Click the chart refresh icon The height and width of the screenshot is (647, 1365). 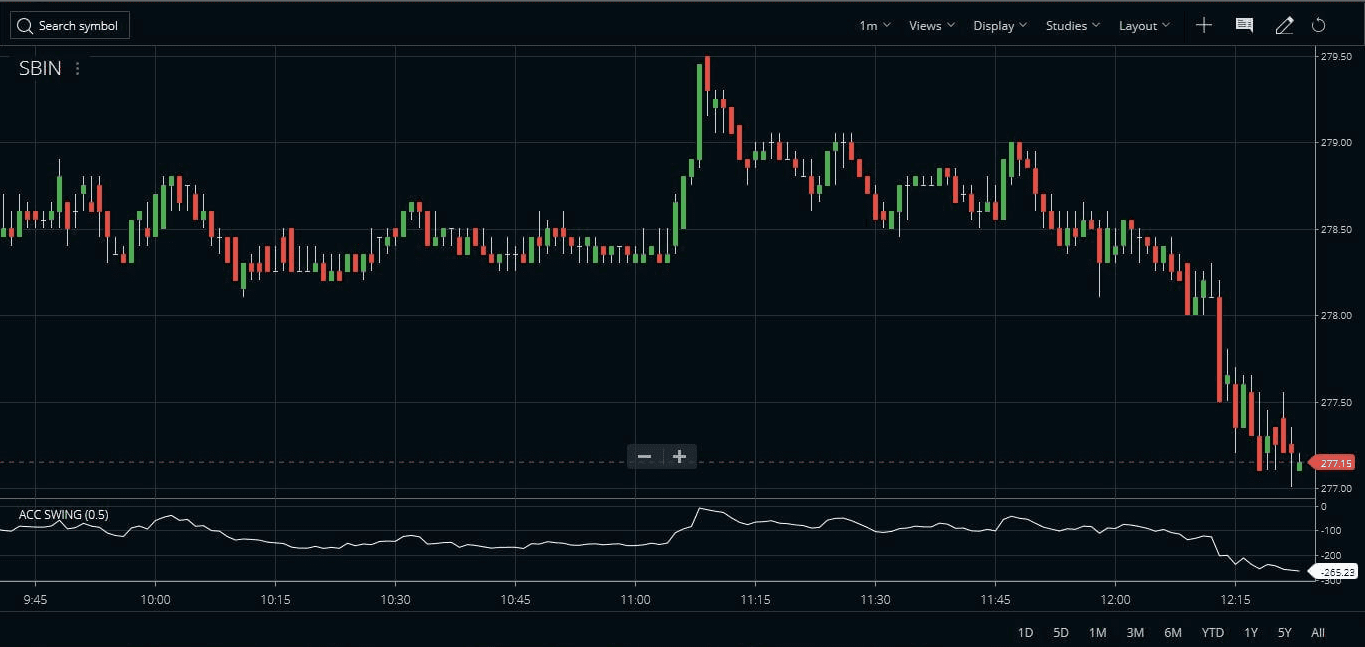[x=1318, y=25]
